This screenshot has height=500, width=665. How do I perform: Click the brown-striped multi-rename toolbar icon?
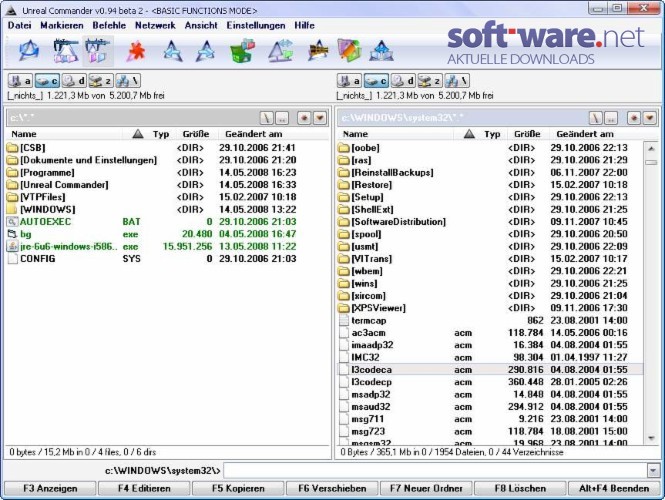point(319,51)
